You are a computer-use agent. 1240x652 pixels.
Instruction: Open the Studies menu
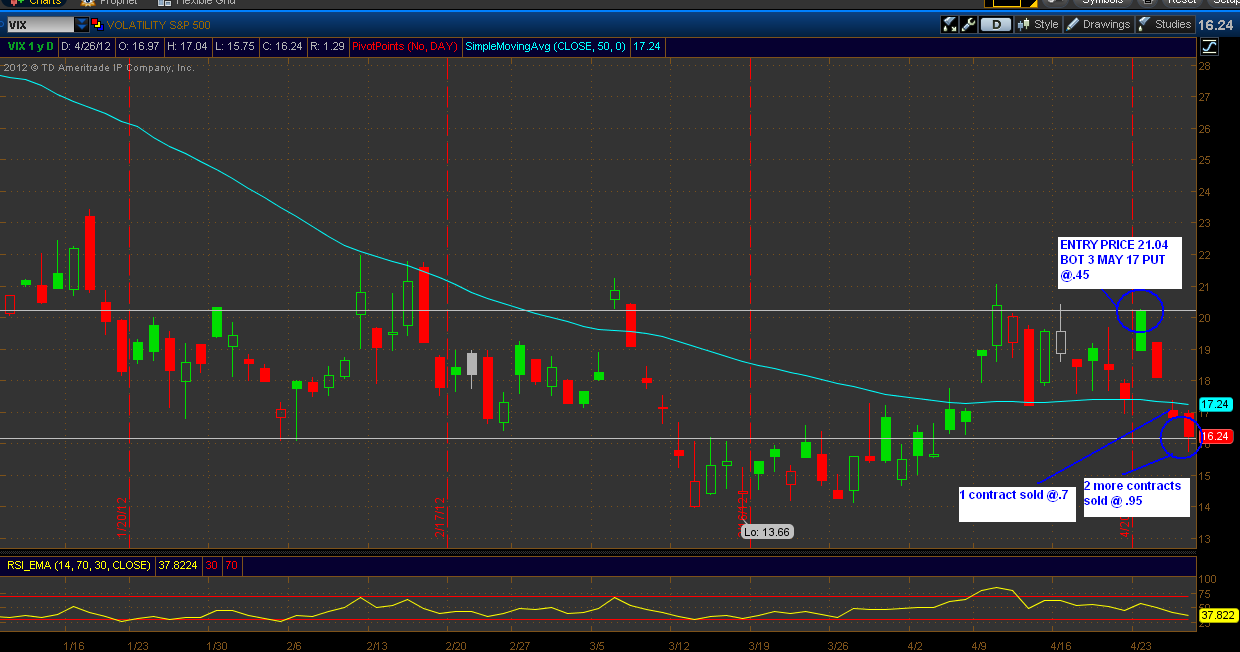(1165, 25)
